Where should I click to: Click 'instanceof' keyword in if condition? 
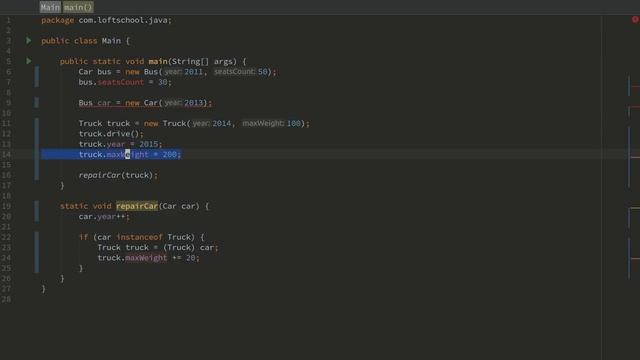[x=139, y=237]
